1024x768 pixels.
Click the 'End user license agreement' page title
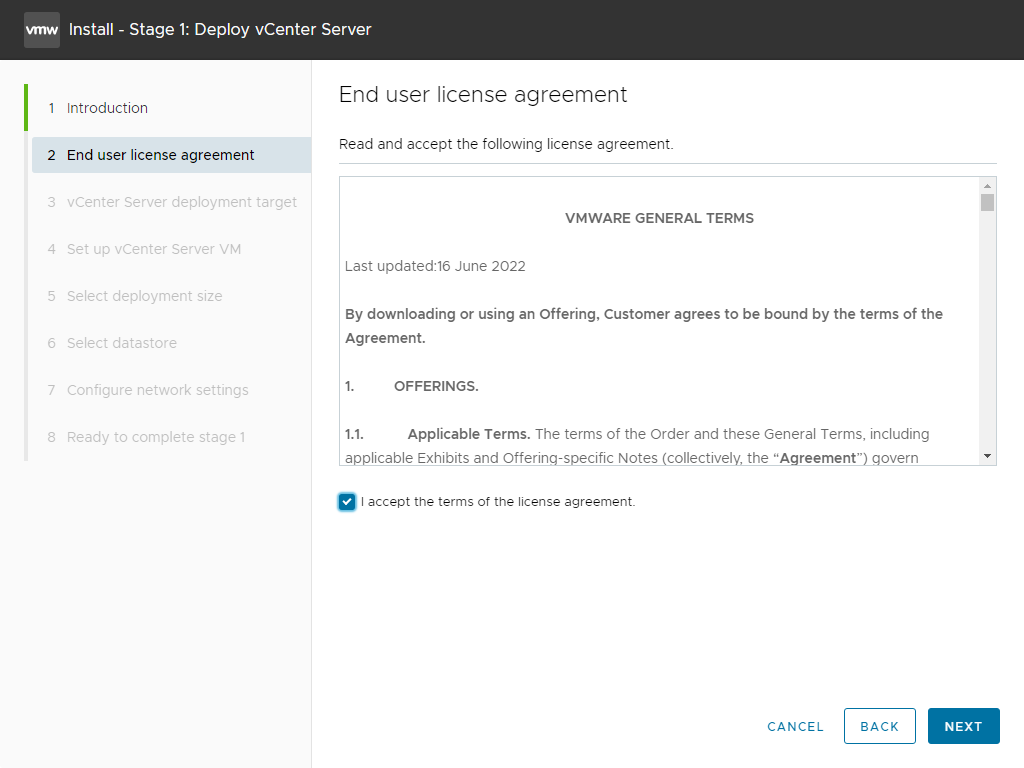[483, 95]
